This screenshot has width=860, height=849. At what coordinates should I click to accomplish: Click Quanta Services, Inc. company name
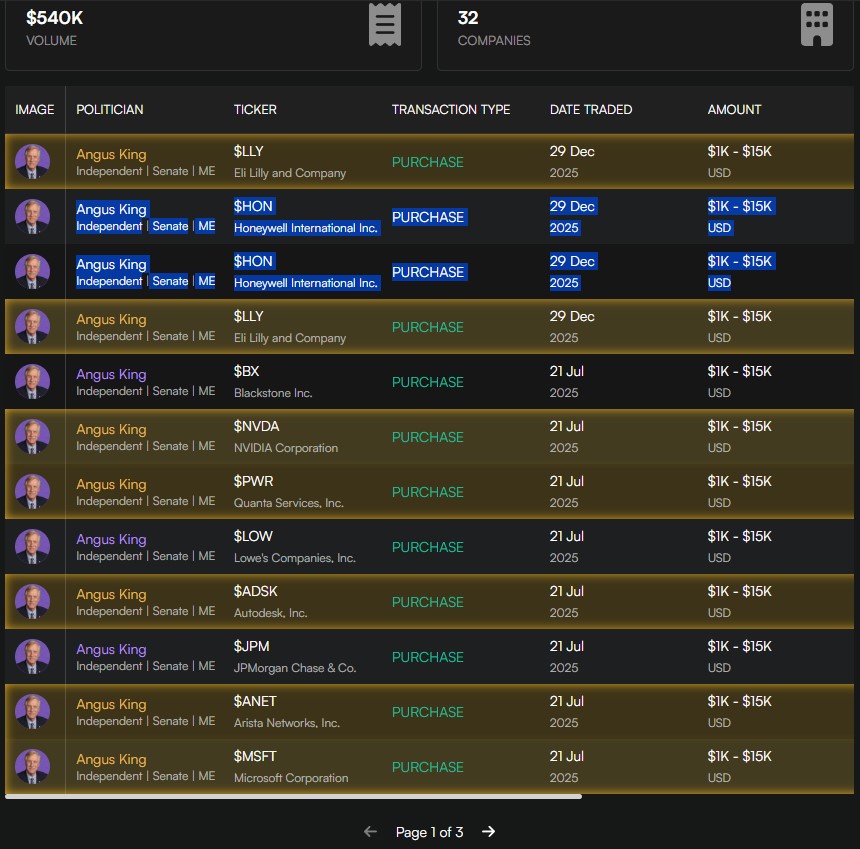click(x=288, y=503)
